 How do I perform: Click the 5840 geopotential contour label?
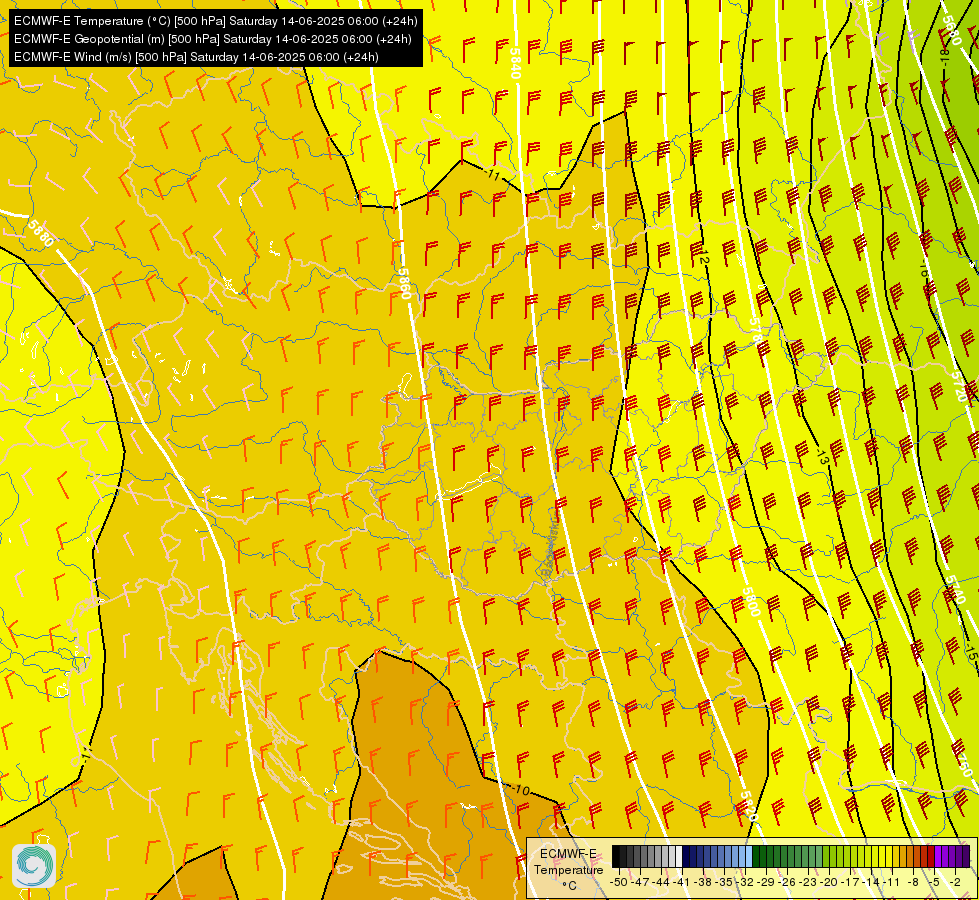(514, 63)
